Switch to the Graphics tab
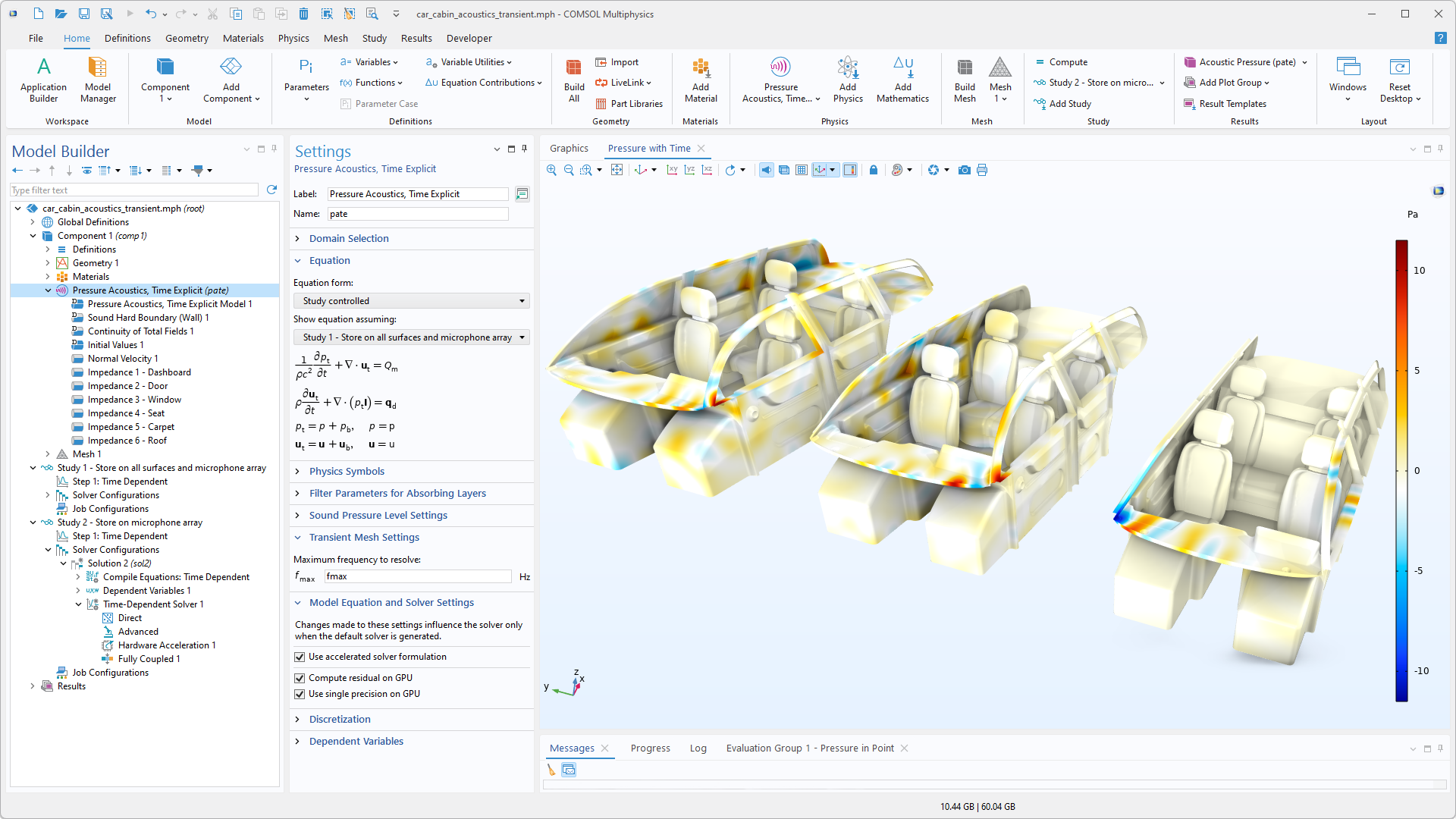 pyautogui.click(x=569, y=149)
